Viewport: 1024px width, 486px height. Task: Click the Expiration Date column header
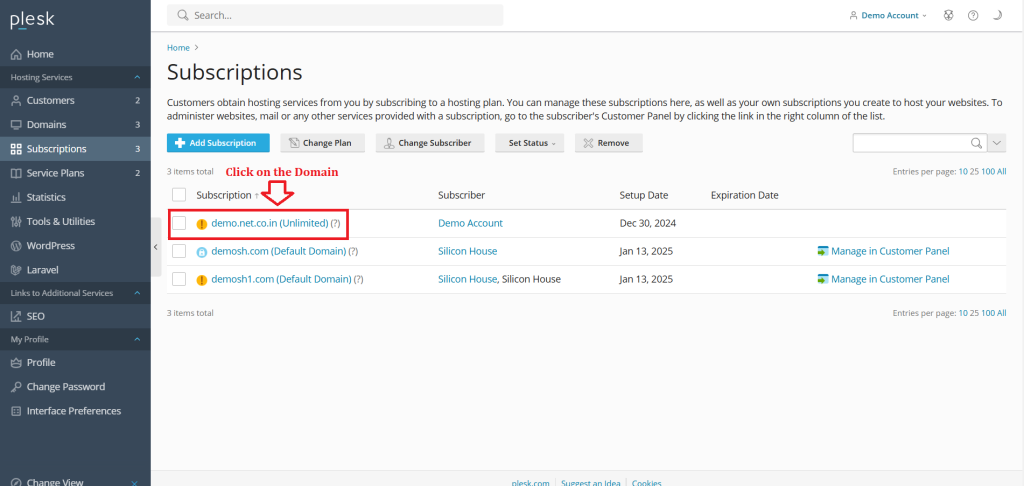[x=744, y=195]
